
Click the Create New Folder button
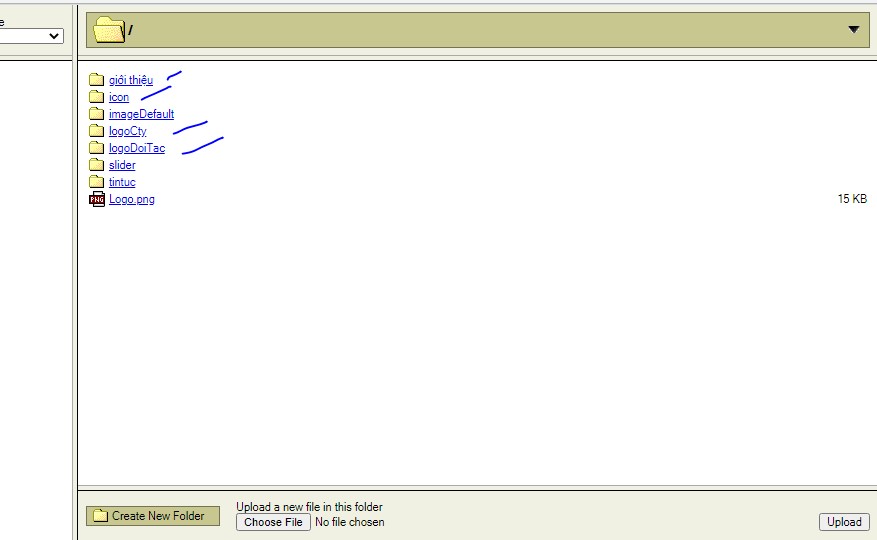[x=153, y=516]
